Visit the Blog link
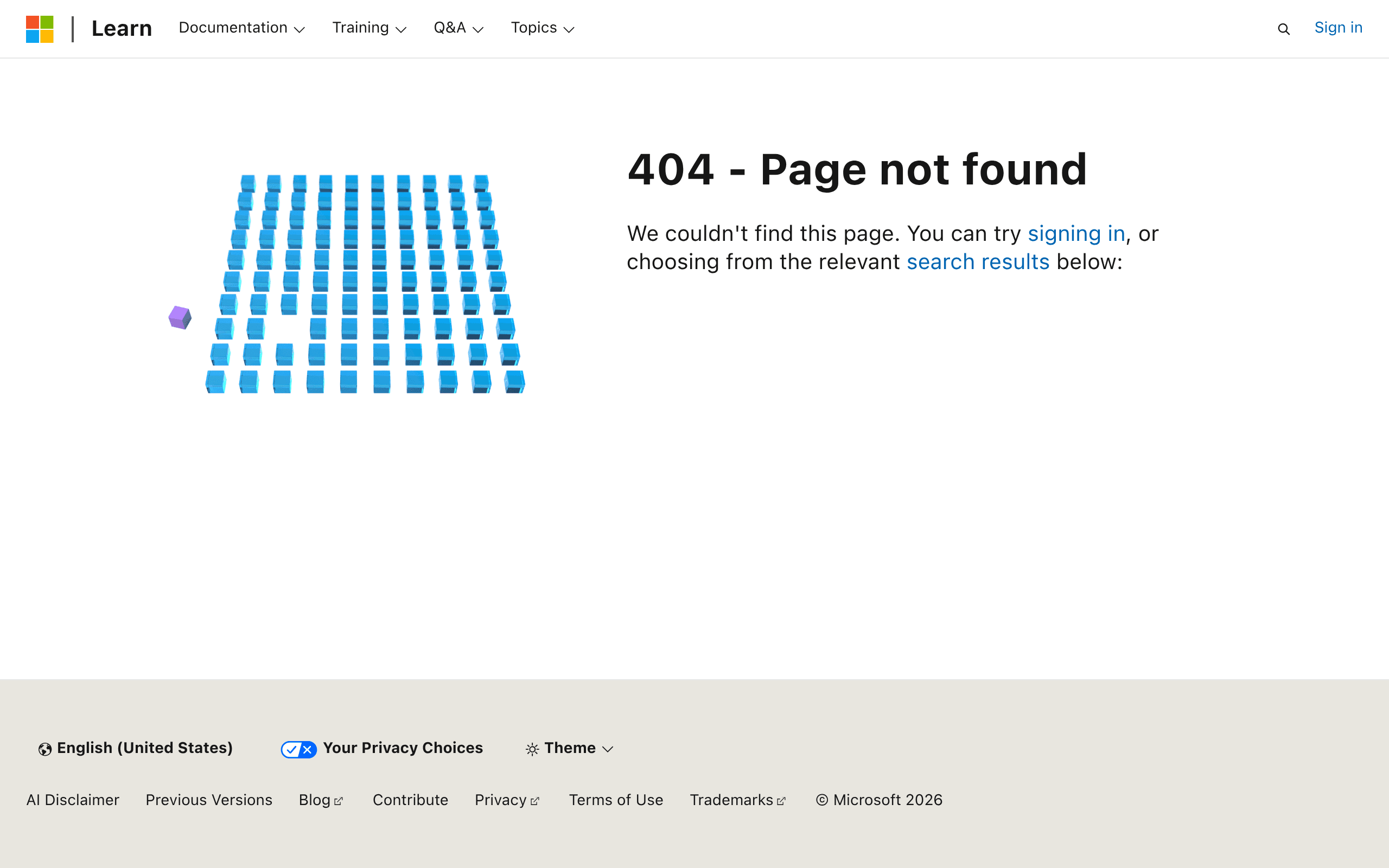The image size is (1389, 868). (321, 800)
